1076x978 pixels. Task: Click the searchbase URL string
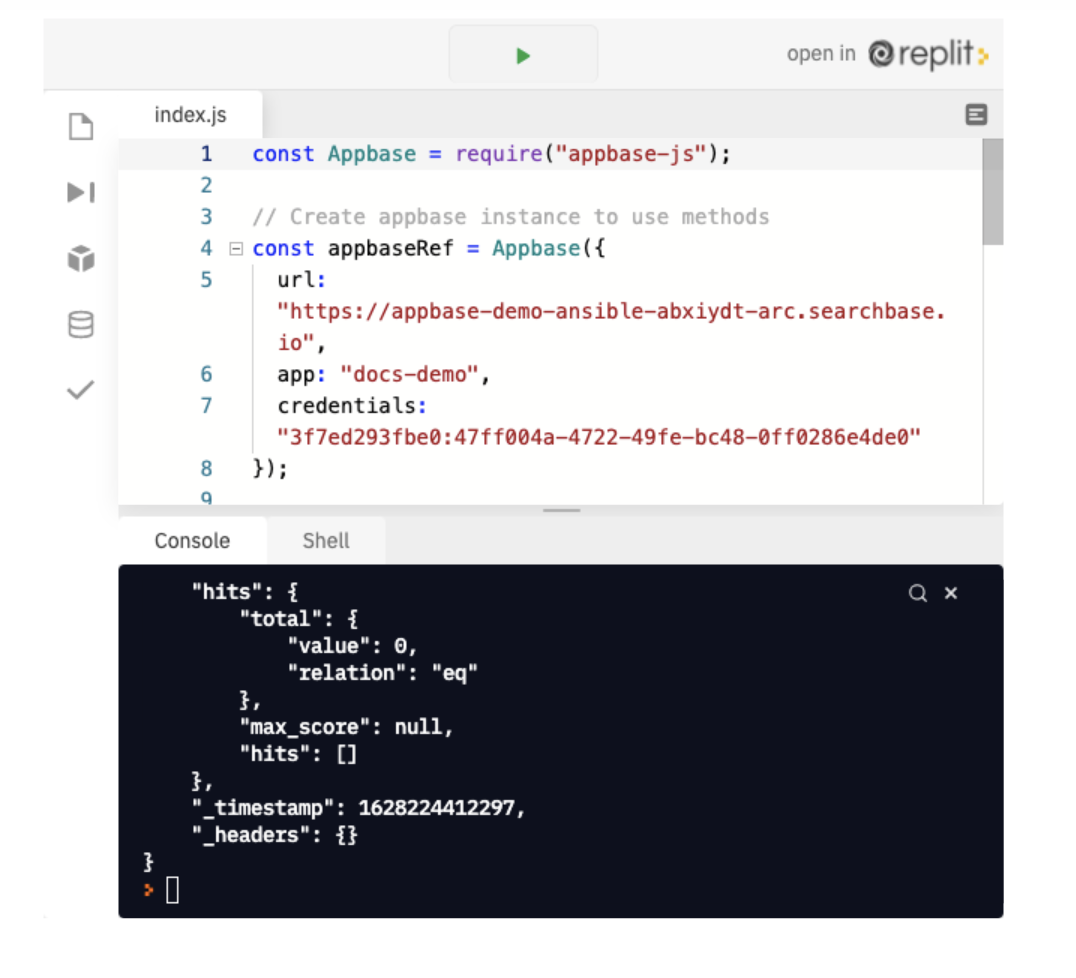pos(611,327)
